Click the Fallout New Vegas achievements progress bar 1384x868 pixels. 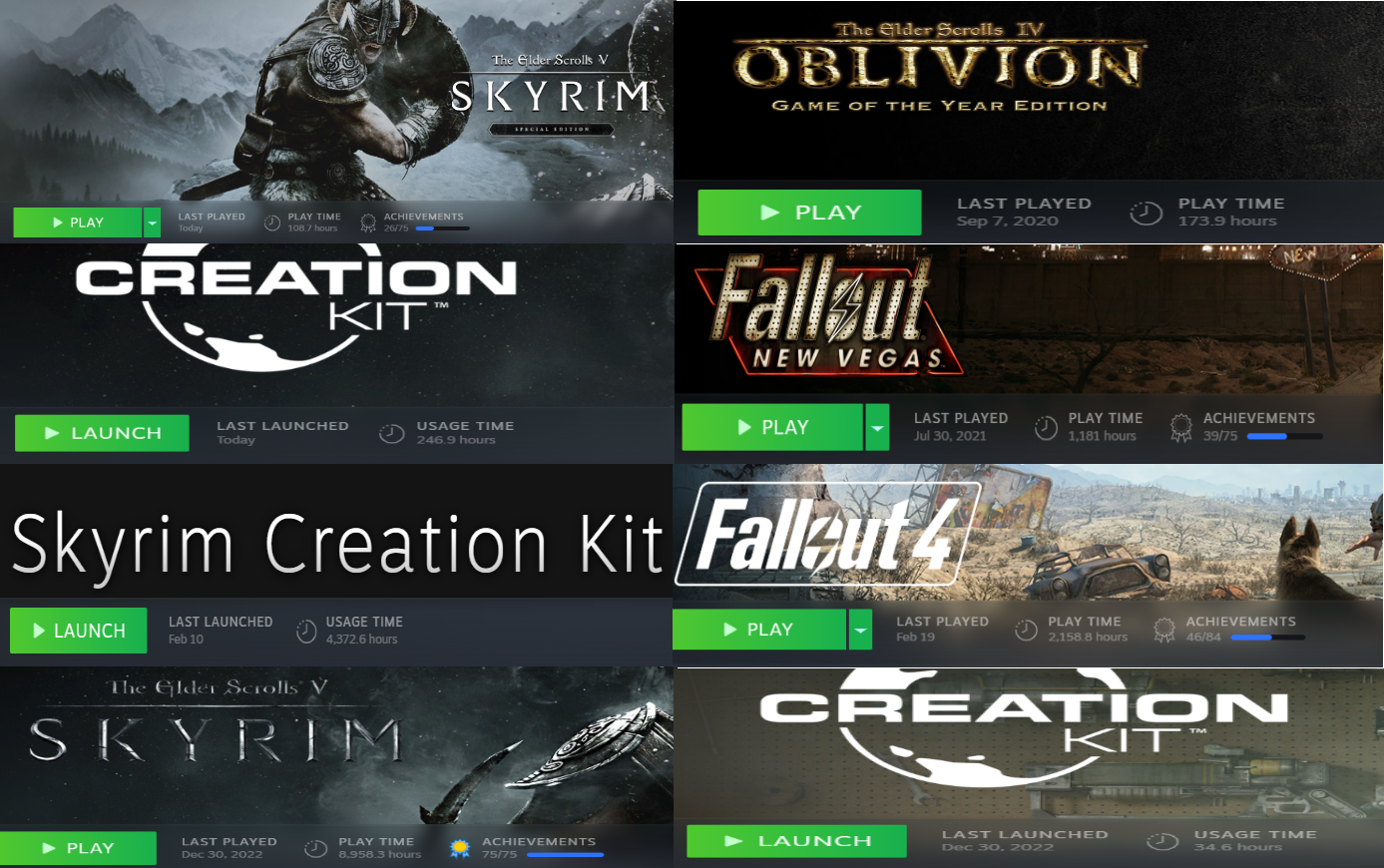(x=1284, y=436)
